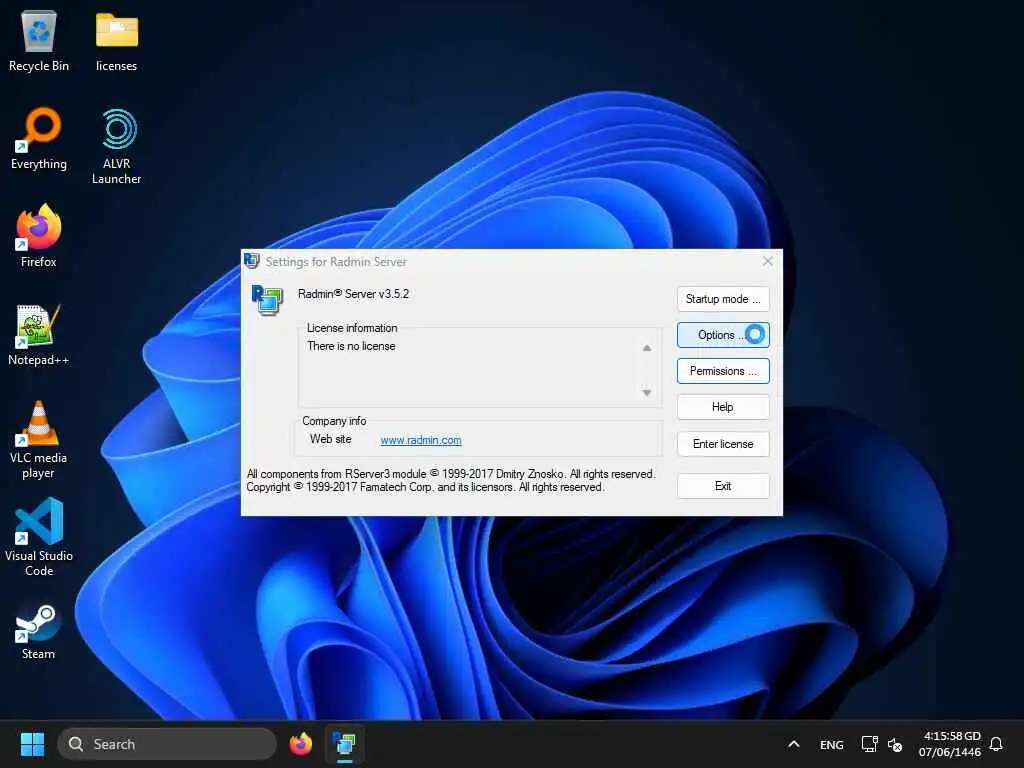Click 'There is no license' text

(x=351, y=346)
